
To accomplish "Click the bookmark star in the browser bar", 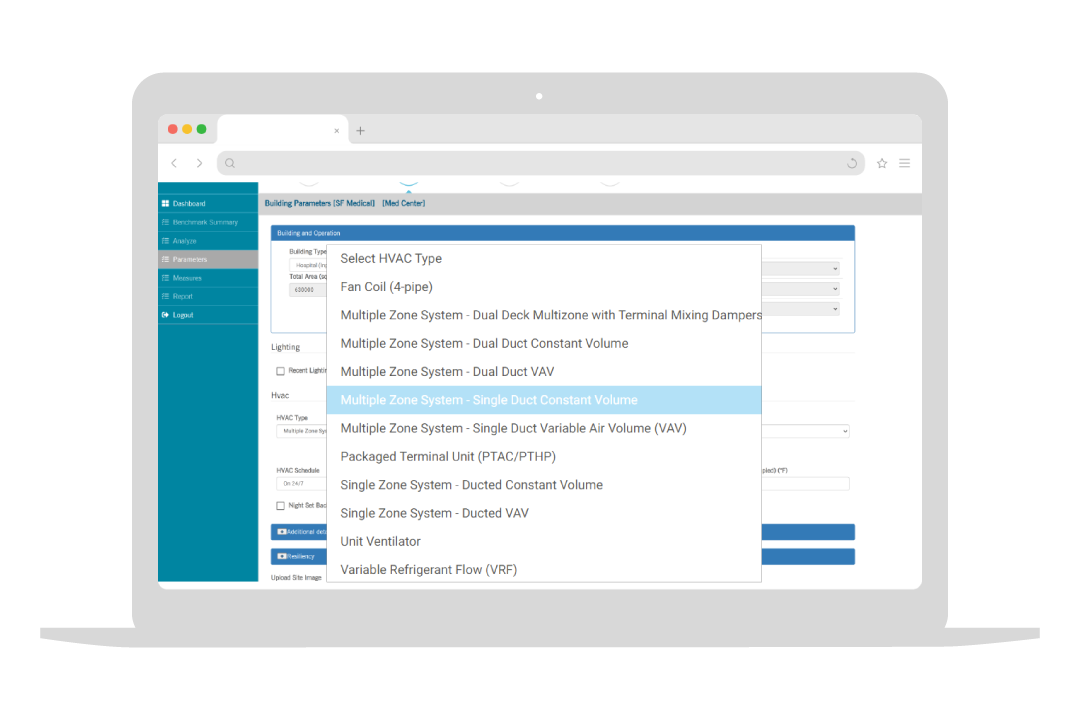I will point(884,162).
